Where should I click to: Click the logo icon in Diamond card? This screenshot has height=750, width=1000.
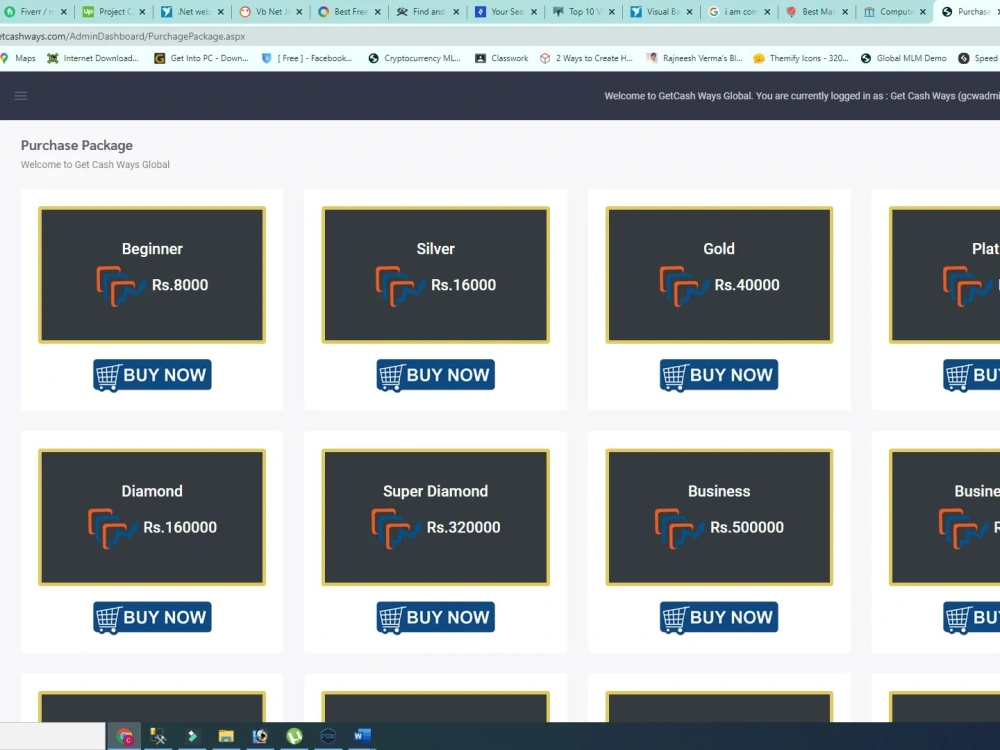(112, 529)
